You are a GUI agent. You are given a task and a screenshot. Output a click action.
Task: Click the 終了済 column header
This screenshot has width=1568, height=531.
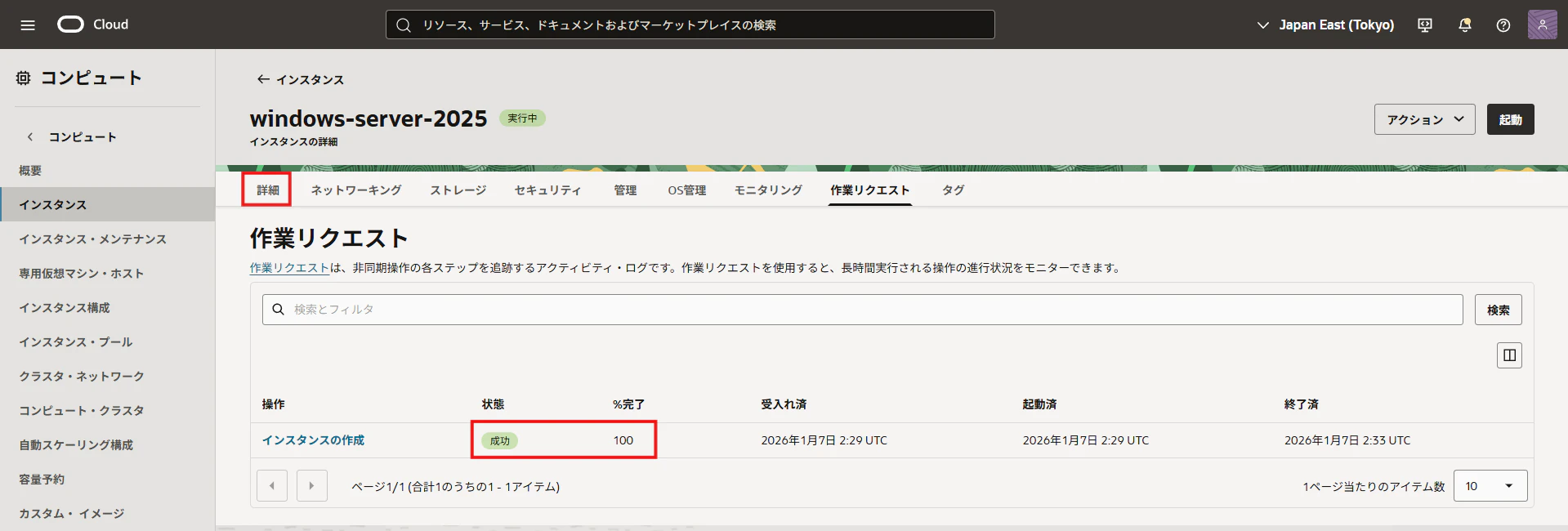click(x=1301, y=404)
